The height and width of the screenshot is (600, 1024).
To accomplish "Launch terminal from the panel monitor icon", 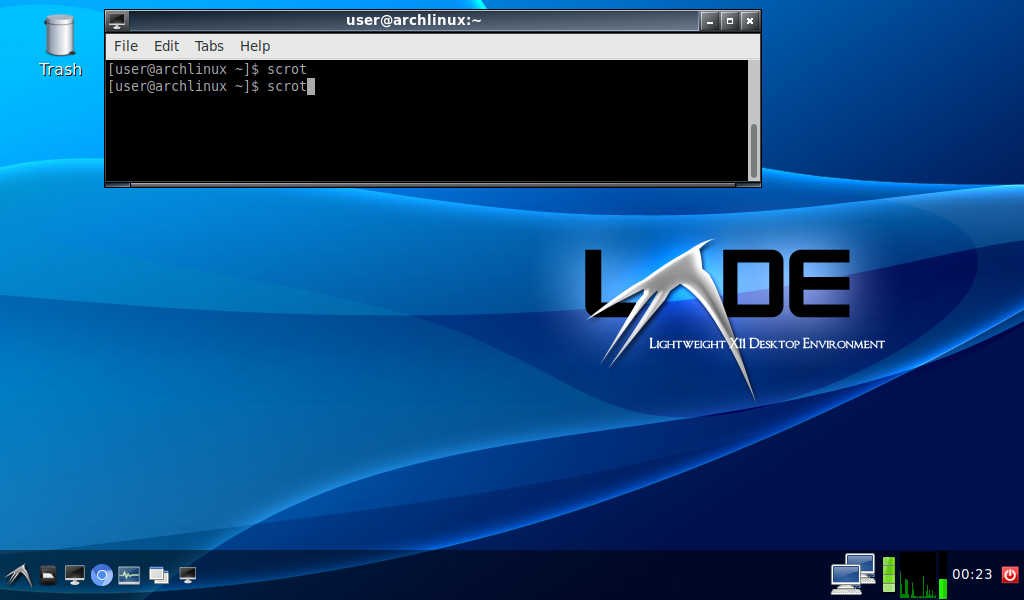I will [74, 575].
